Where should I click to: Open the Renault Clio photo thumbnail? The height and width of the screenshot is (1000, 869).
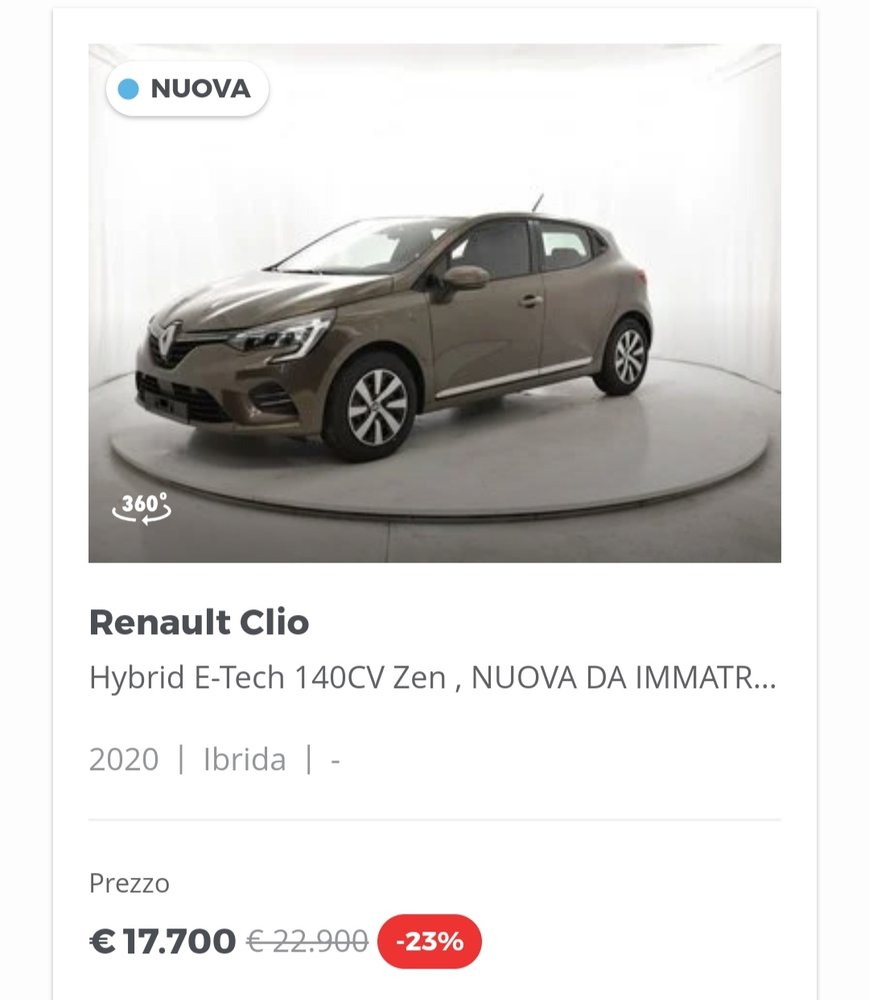[435, 303]
